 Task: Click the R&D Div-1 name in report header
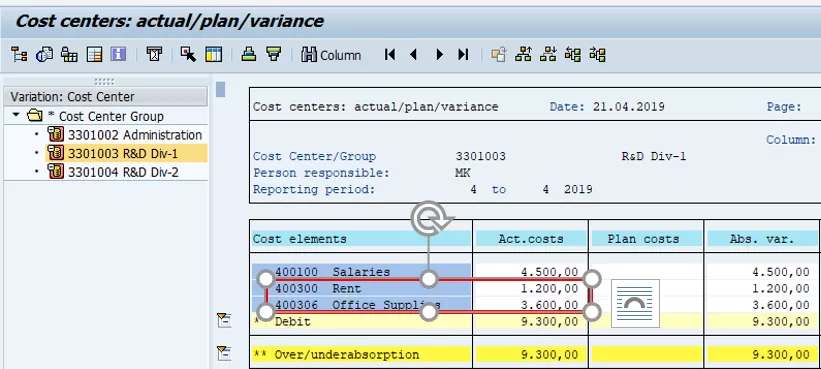click(x=653, y=156)
